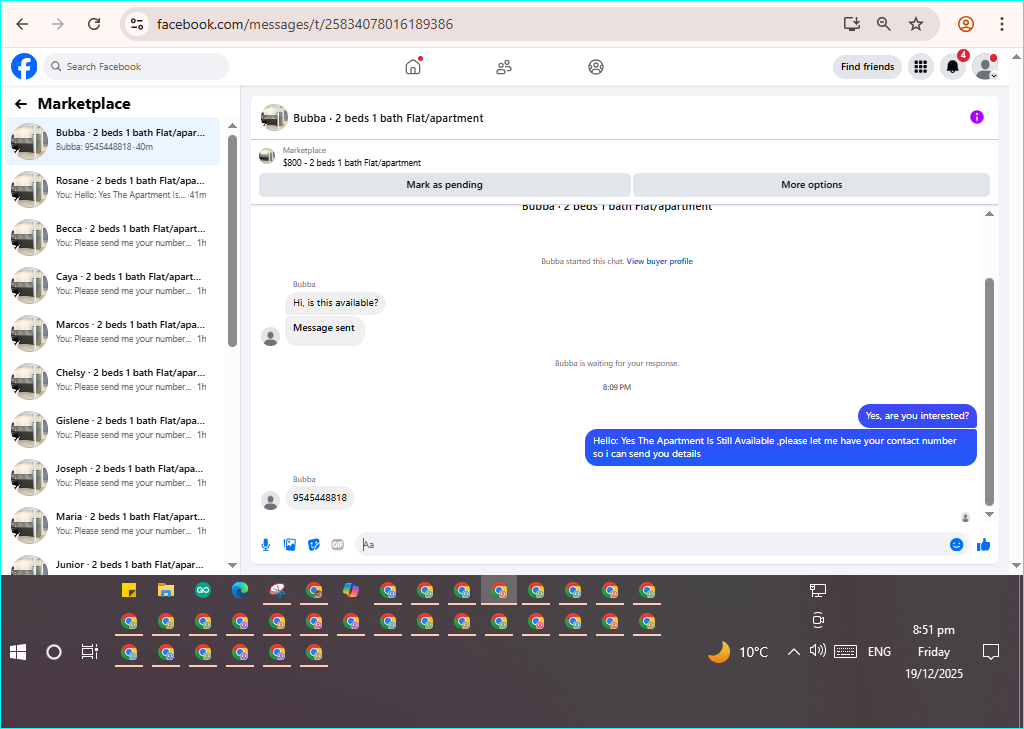Bookmark this page with the star icon
The height and width of the screenshot is (729, 1024).
tap(916, 24)
